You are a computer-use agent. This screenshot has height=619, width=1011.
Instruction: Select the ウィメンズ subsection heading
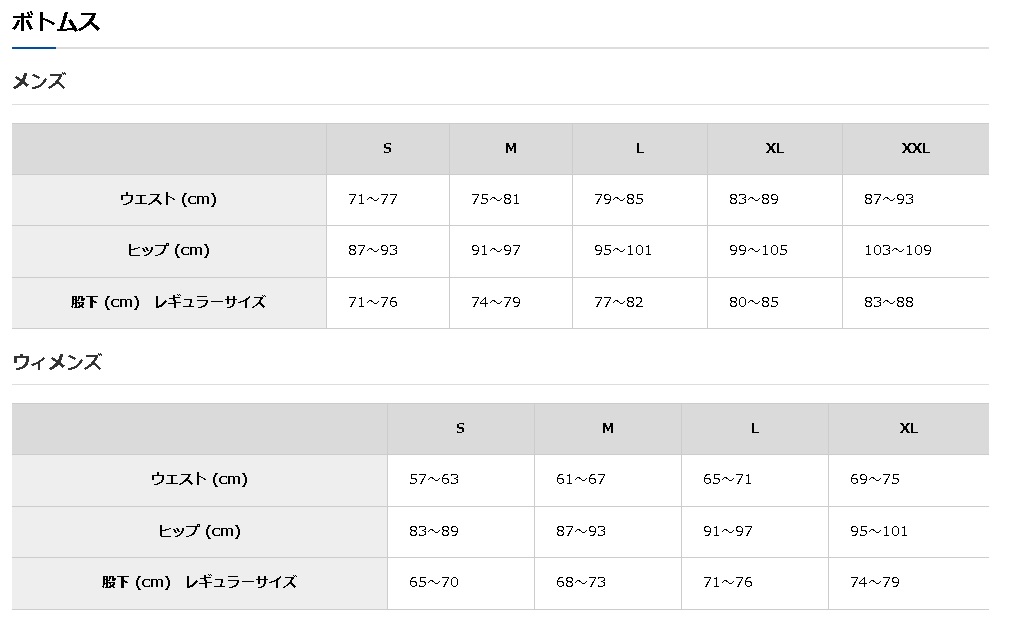pyautogui.click(x=57, y=362)
